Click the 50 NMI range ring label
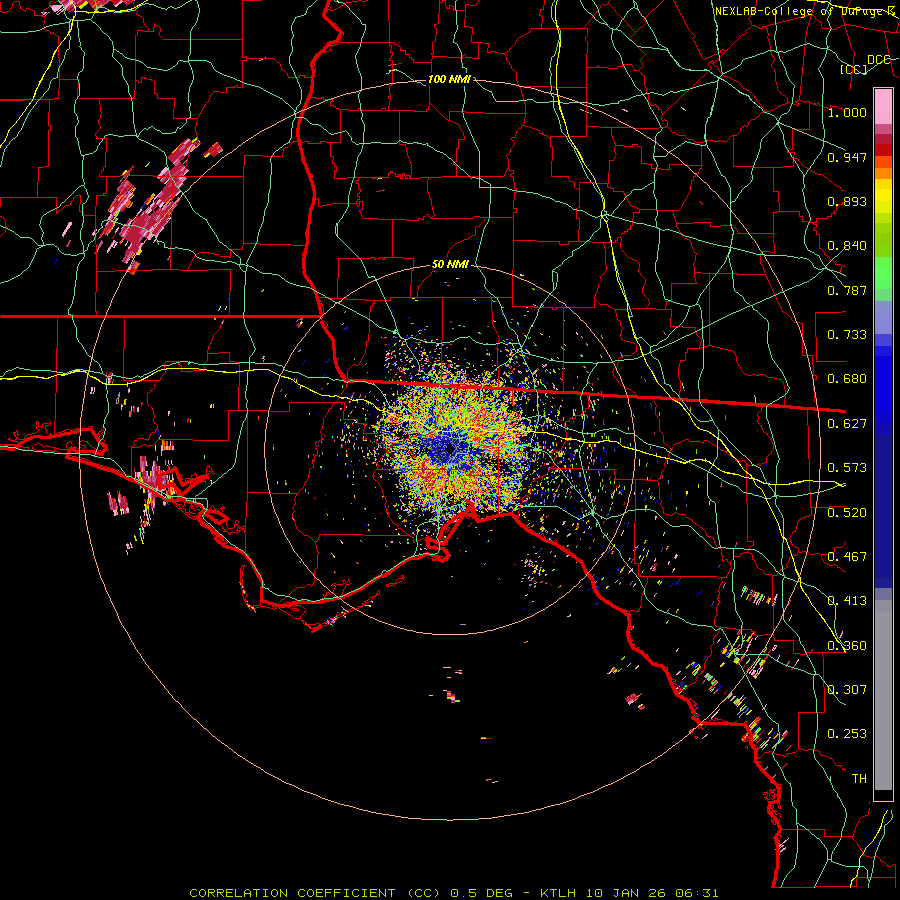Image resolution: width=900 pixels, height=900 pixels. [450, 264]
